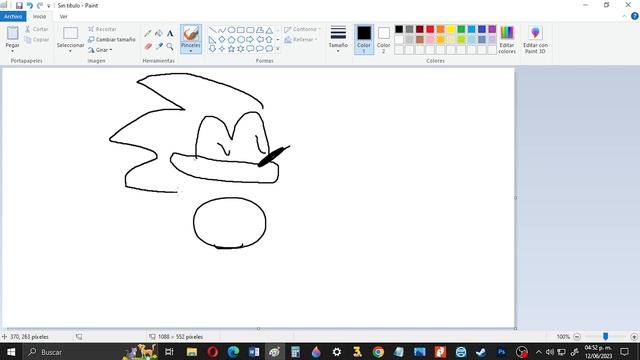Switch to the Inicio tab
This screenshot has width=640, height=360.
coord(39,16)
